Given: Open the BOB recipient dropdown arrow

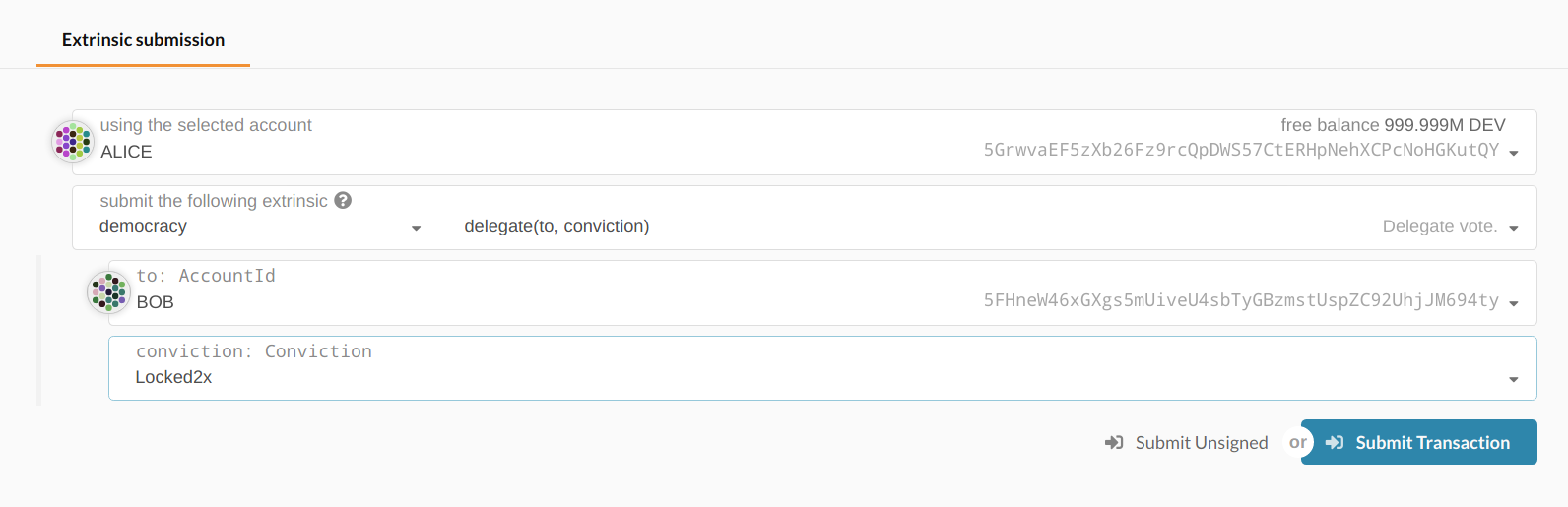Looking at the screenshot, I should (x=1514, y=303).
